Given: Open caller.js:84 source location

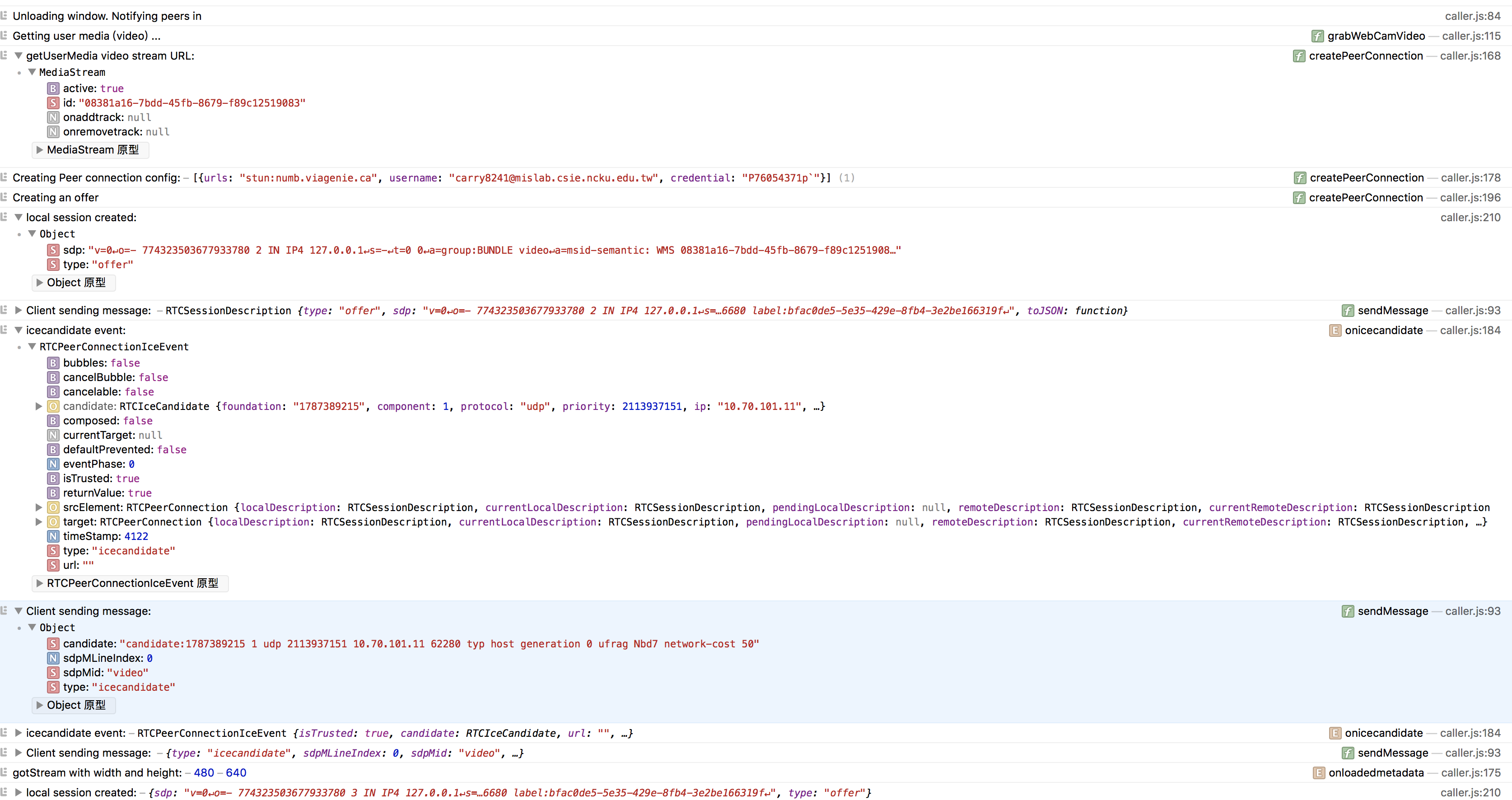Looking at the screenshot, I should coord(1472,16).
